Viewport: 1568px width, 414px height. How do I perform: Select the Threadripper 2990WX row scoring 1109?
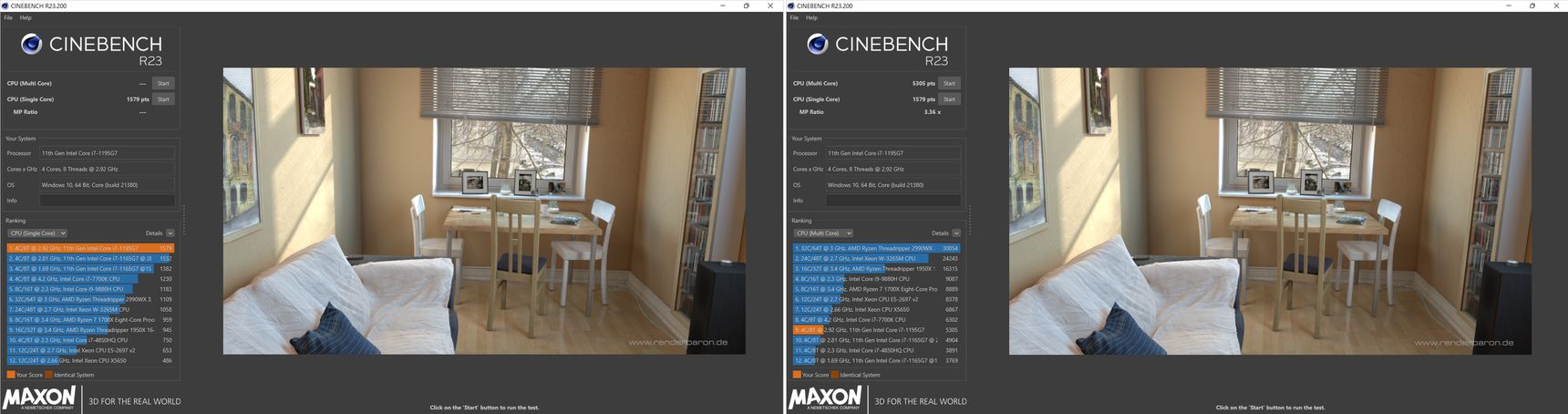[90, 299]
